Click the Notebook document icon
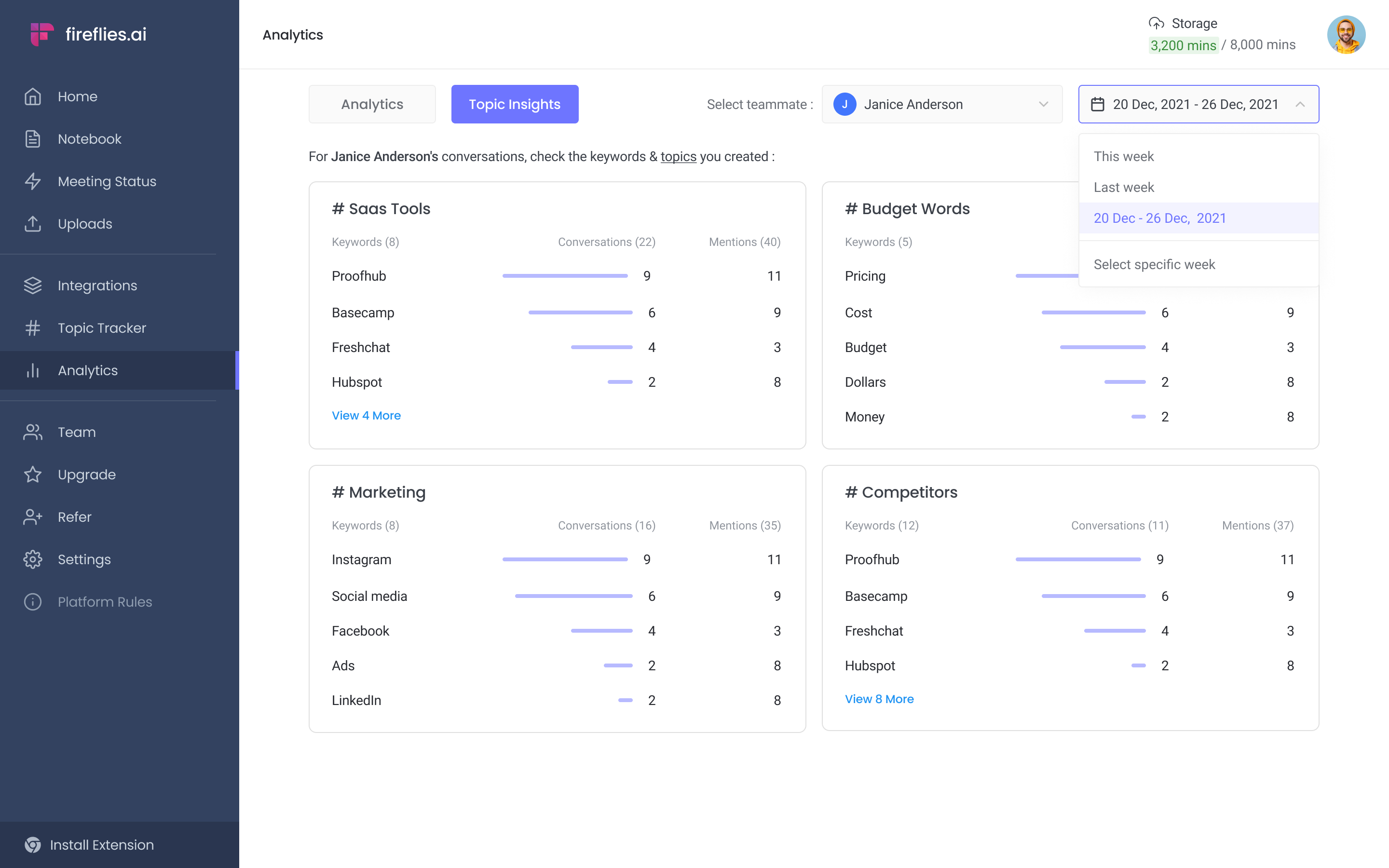1389x868 pixels. click(33, 139)
